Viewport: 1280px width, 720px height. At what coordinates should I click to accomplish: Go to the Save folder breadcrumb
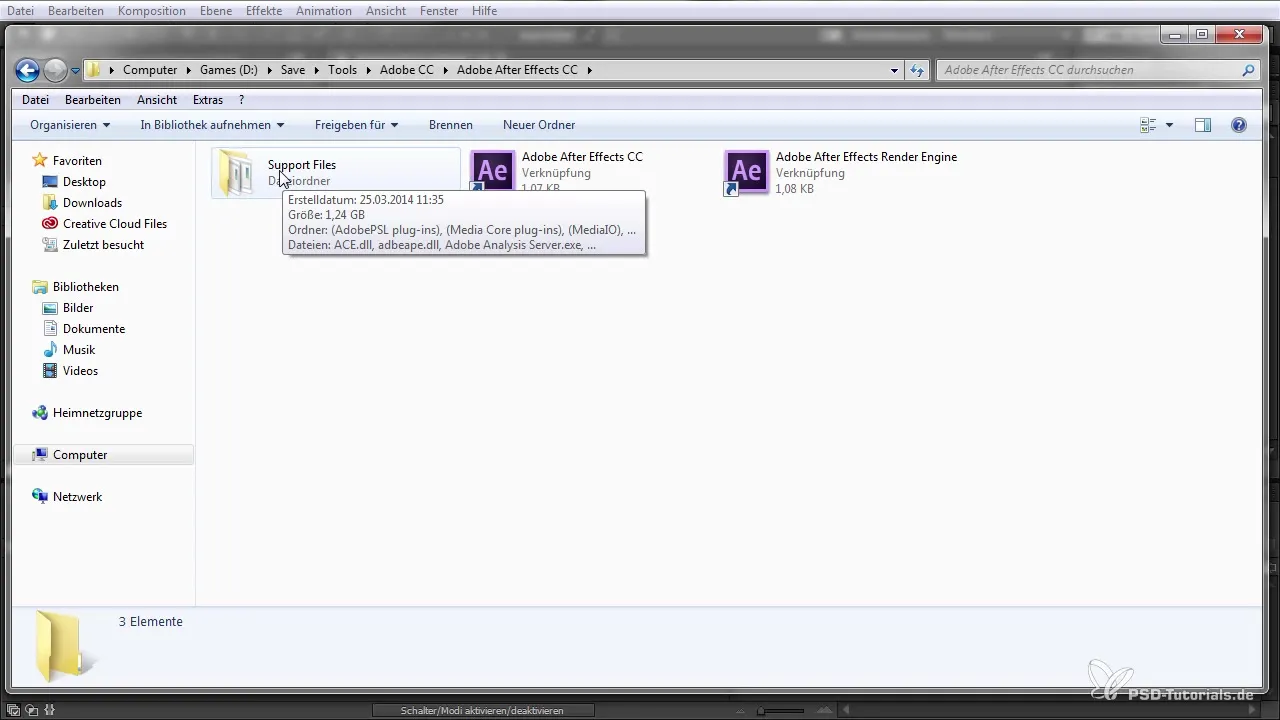(293, 70)
